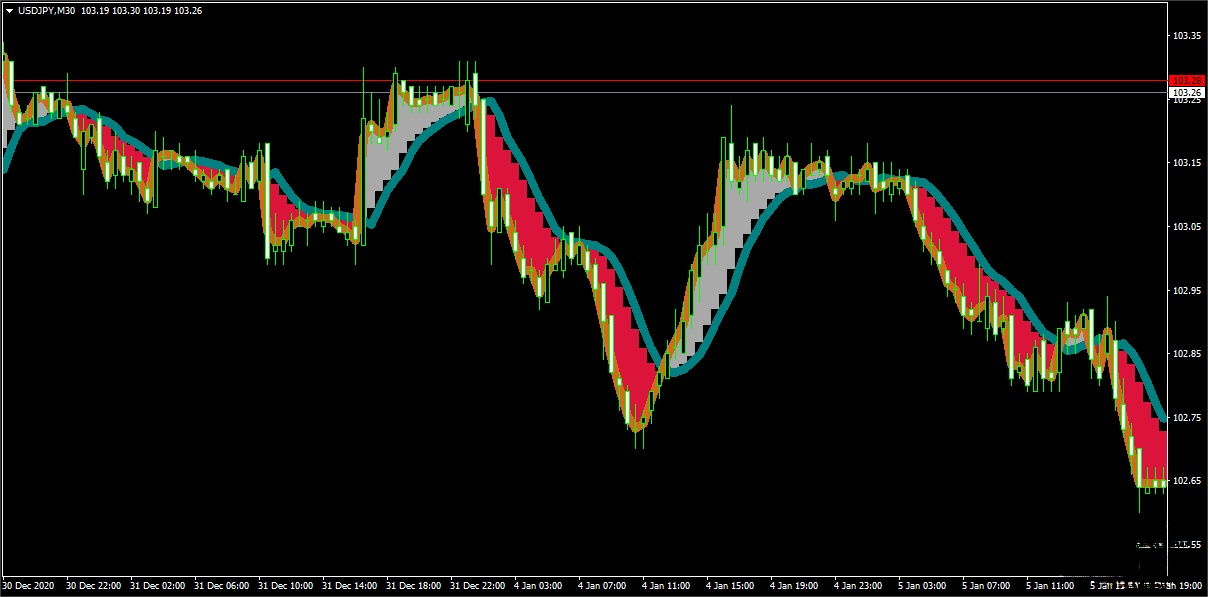Click the 31 Dec 22:00 time label
Screen dimensions: 1208x597
click(x=478, y=584)
